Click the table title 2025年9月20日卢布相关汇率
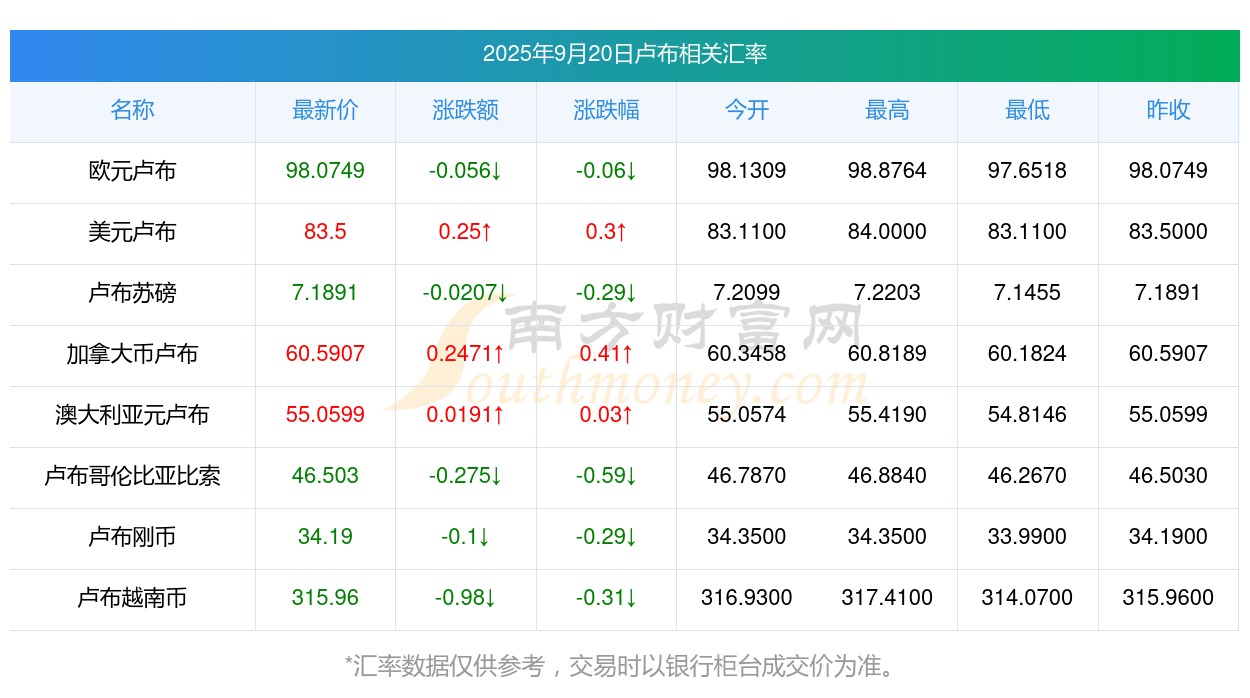The width and height of the screenshot is (1250, 698). click(x=625, y=54)
